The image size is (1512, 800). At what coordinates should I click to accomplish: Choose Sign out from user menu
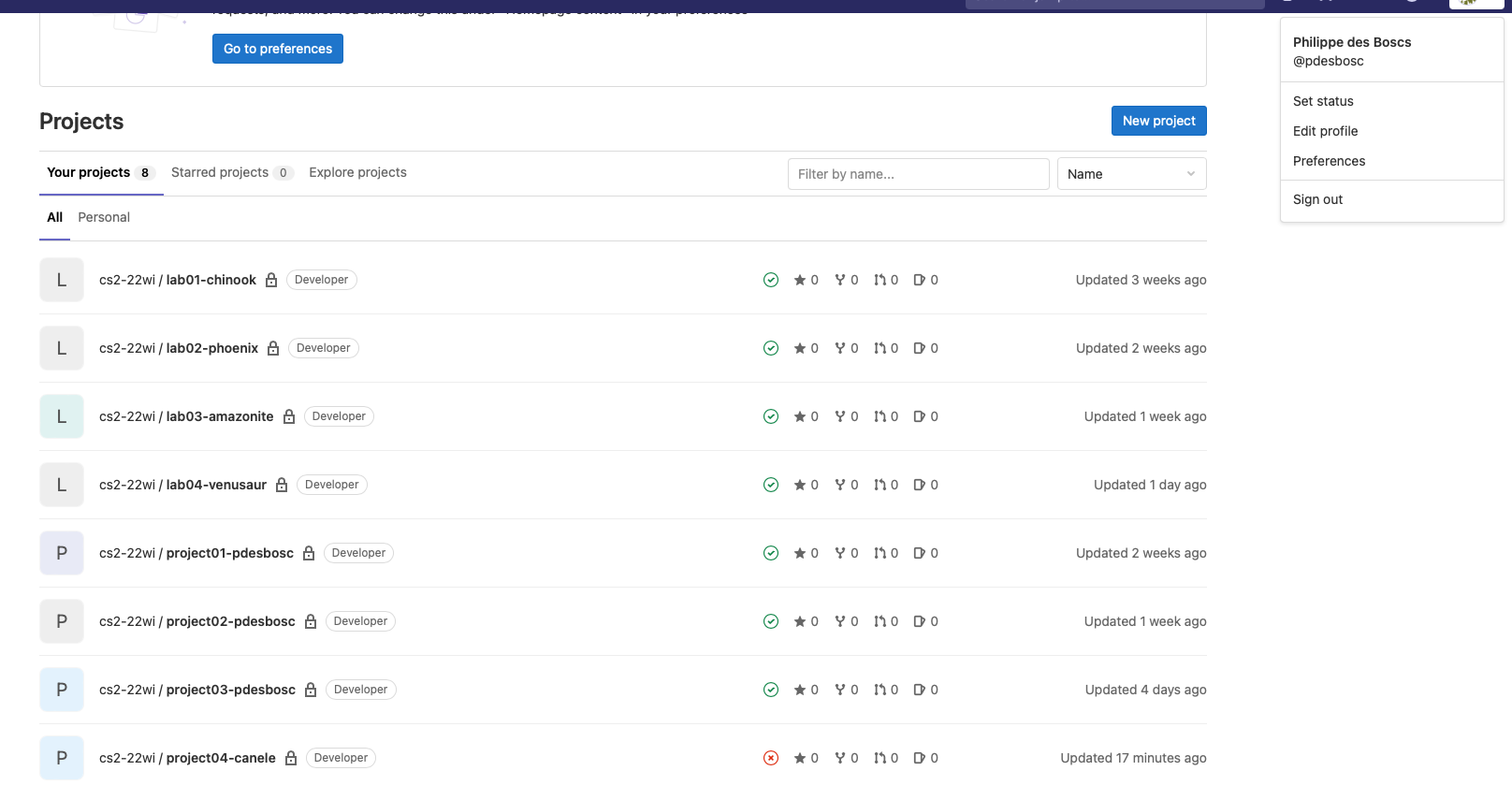point(1317,199)
